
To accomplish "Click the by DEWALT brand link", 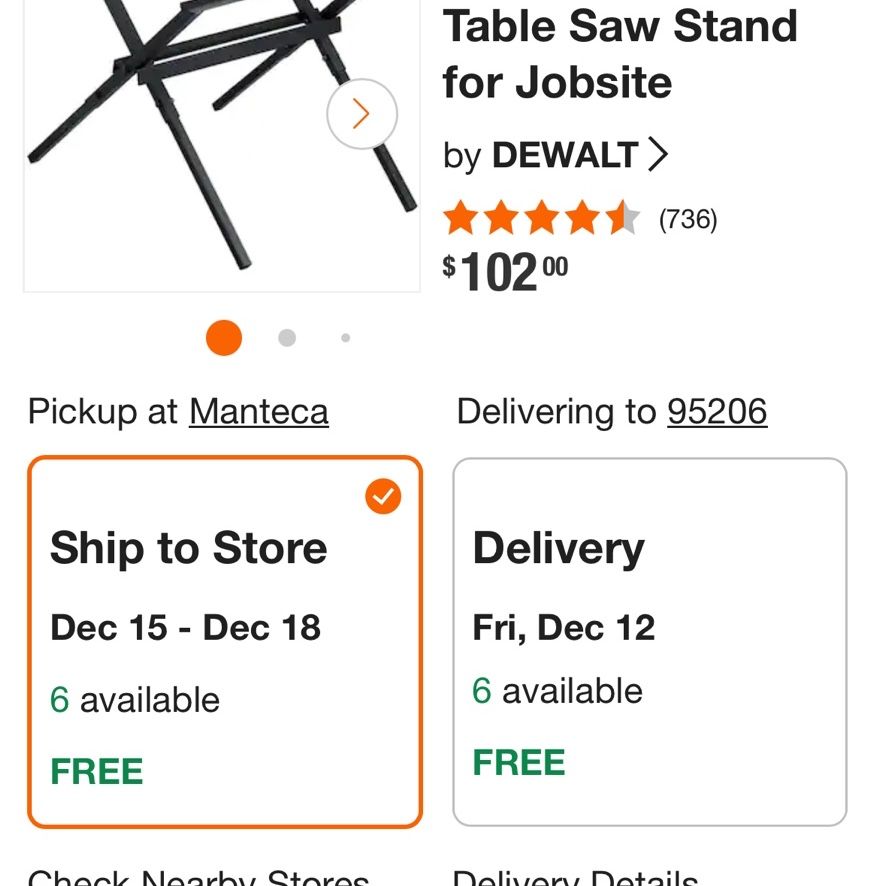I will 555,154.
